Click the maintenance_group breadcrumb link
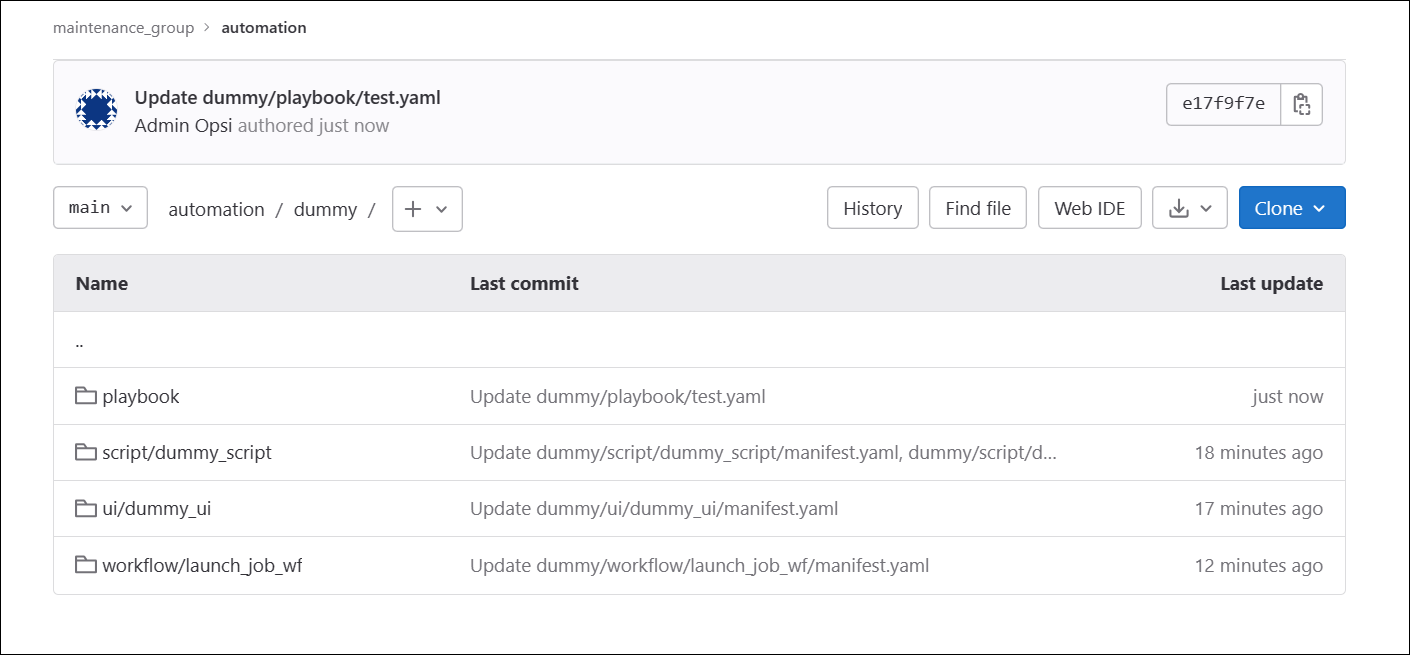This screenshot has width=1410, height=655. (124, 27)
